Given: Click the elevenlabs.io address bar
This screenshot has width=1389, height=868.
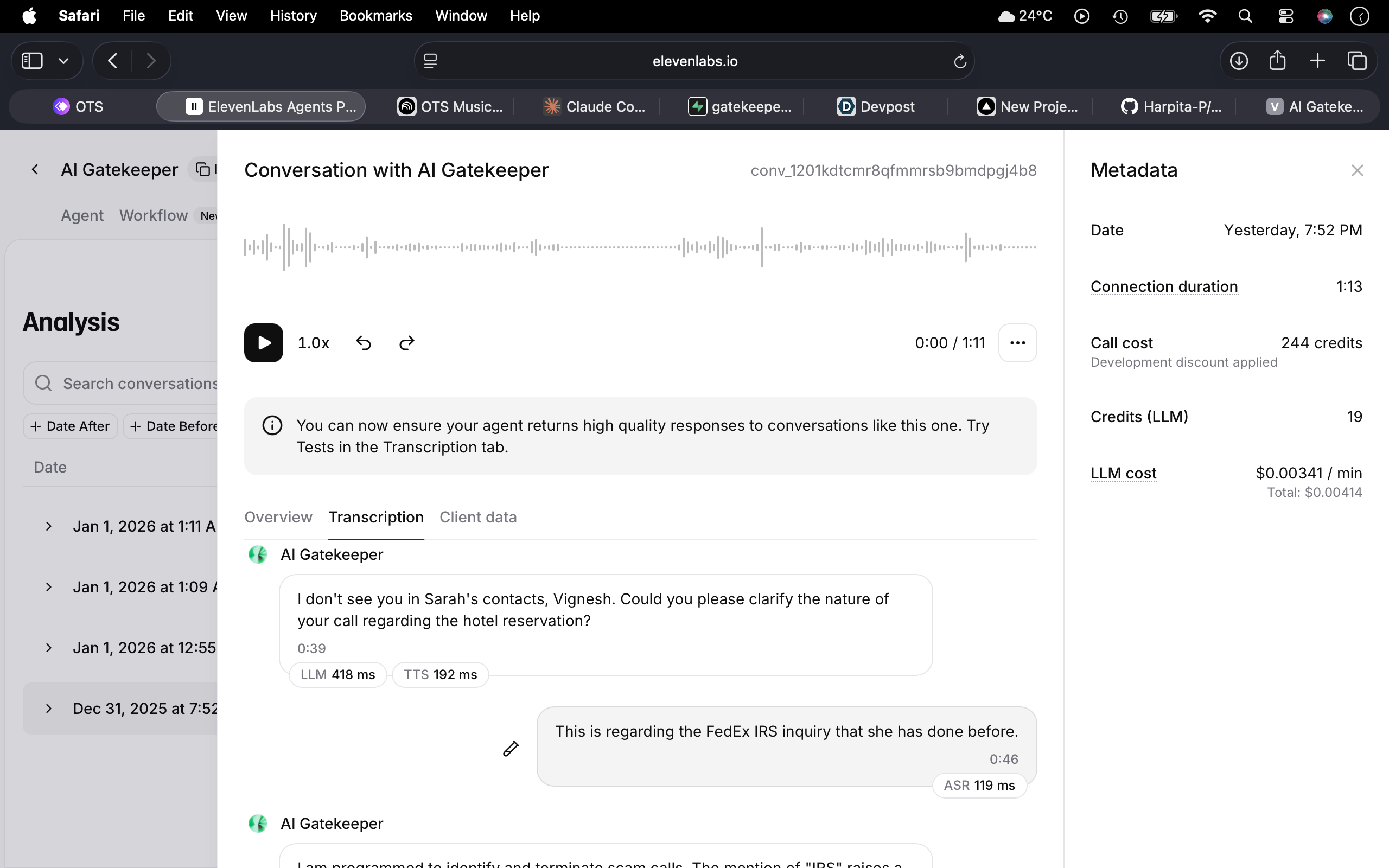Looking at the screenshot, I should tap(694, 61).
